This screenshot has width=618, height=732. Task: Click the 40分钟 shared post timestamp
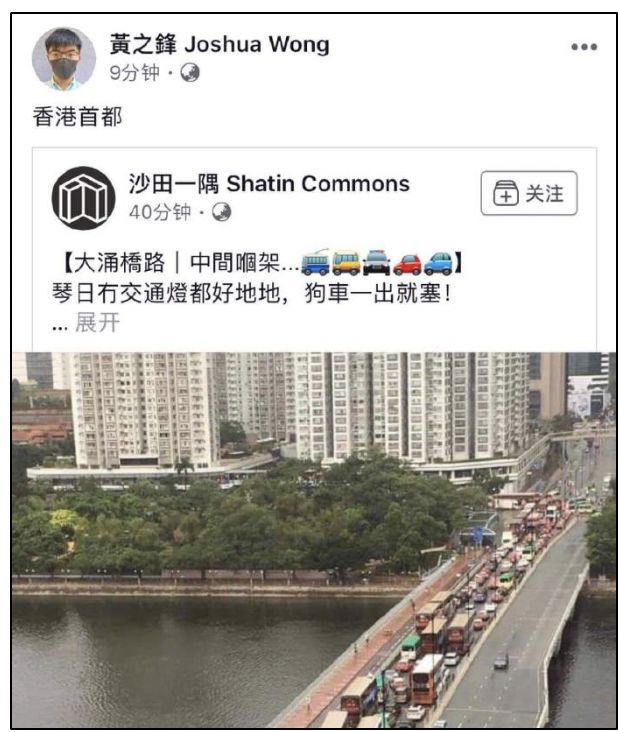[160, 212]
